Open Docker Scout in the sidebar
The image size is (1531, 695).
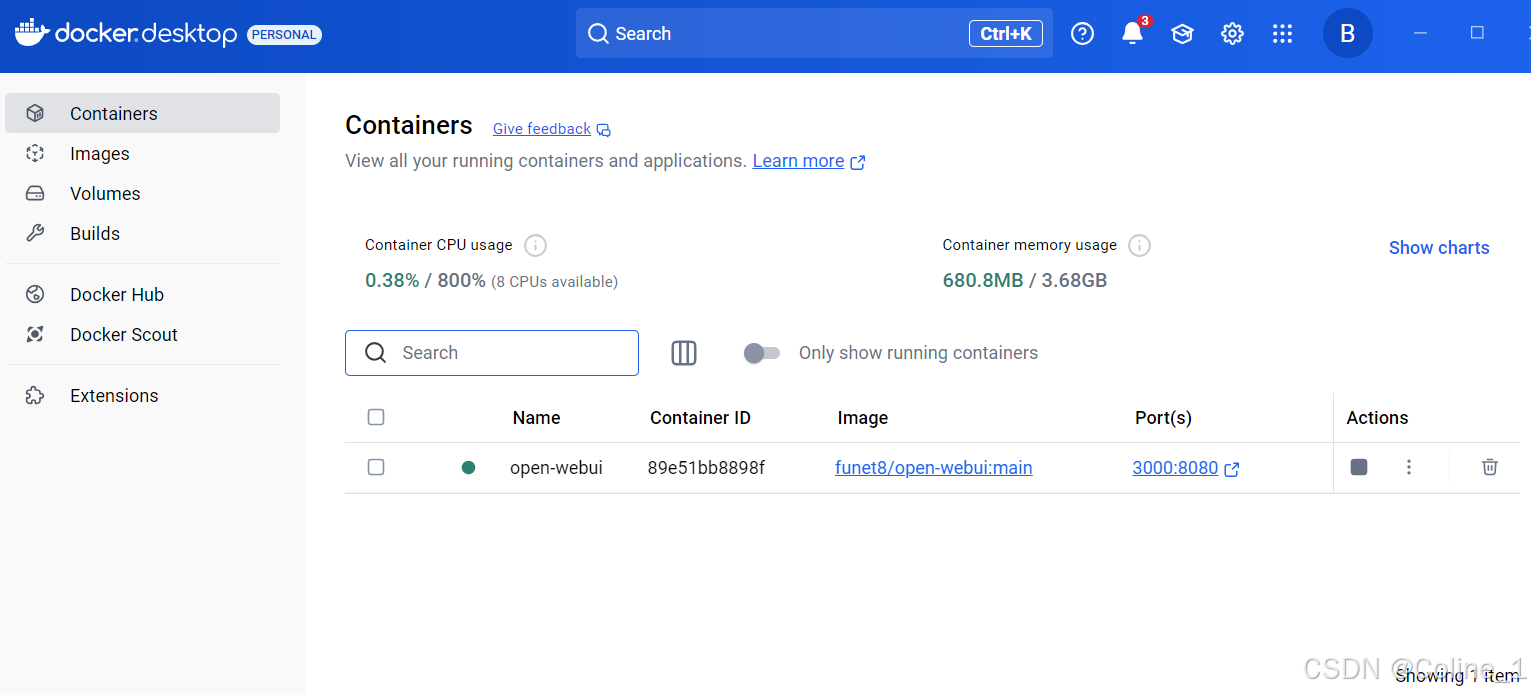(x=142, y=334)
